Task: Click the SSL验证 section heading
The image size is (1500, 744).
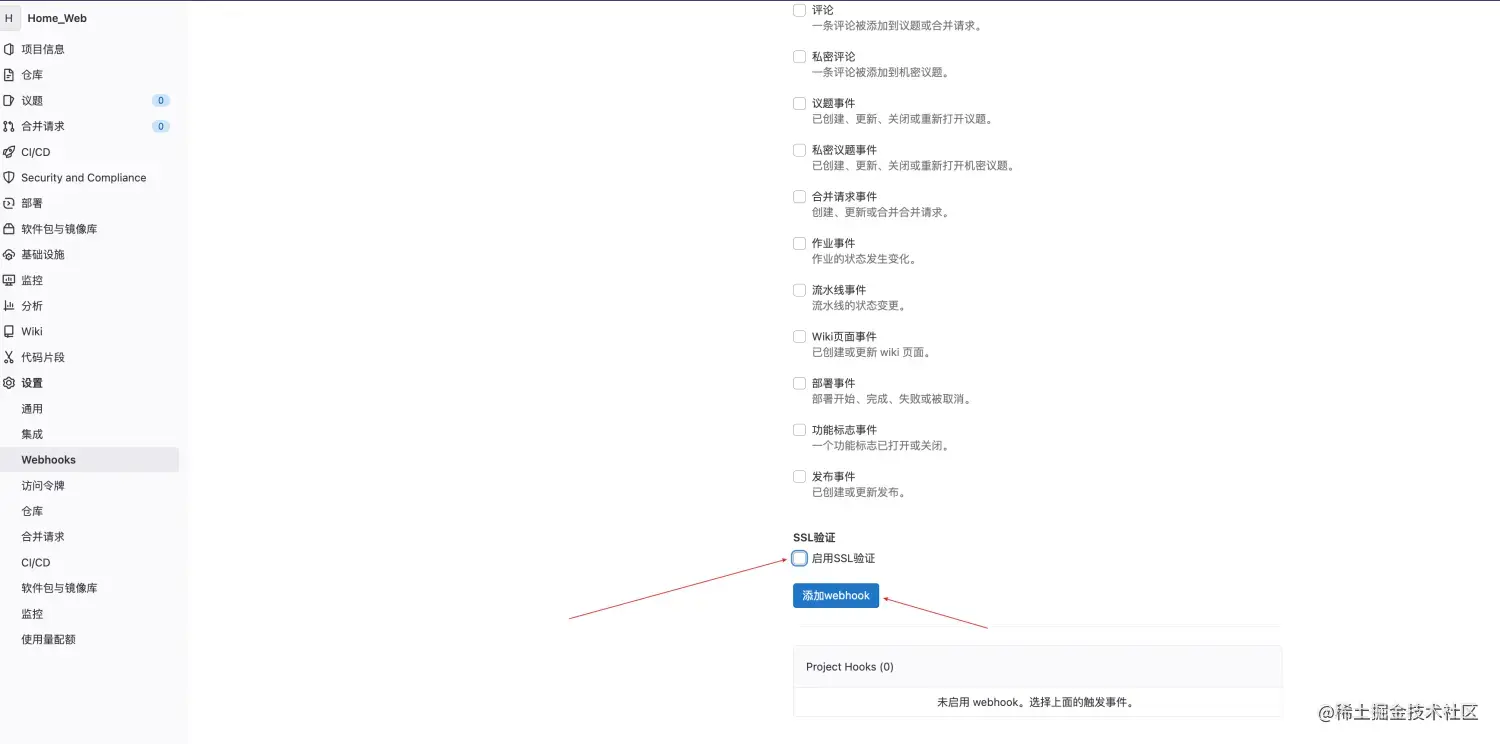Action: 814,538
